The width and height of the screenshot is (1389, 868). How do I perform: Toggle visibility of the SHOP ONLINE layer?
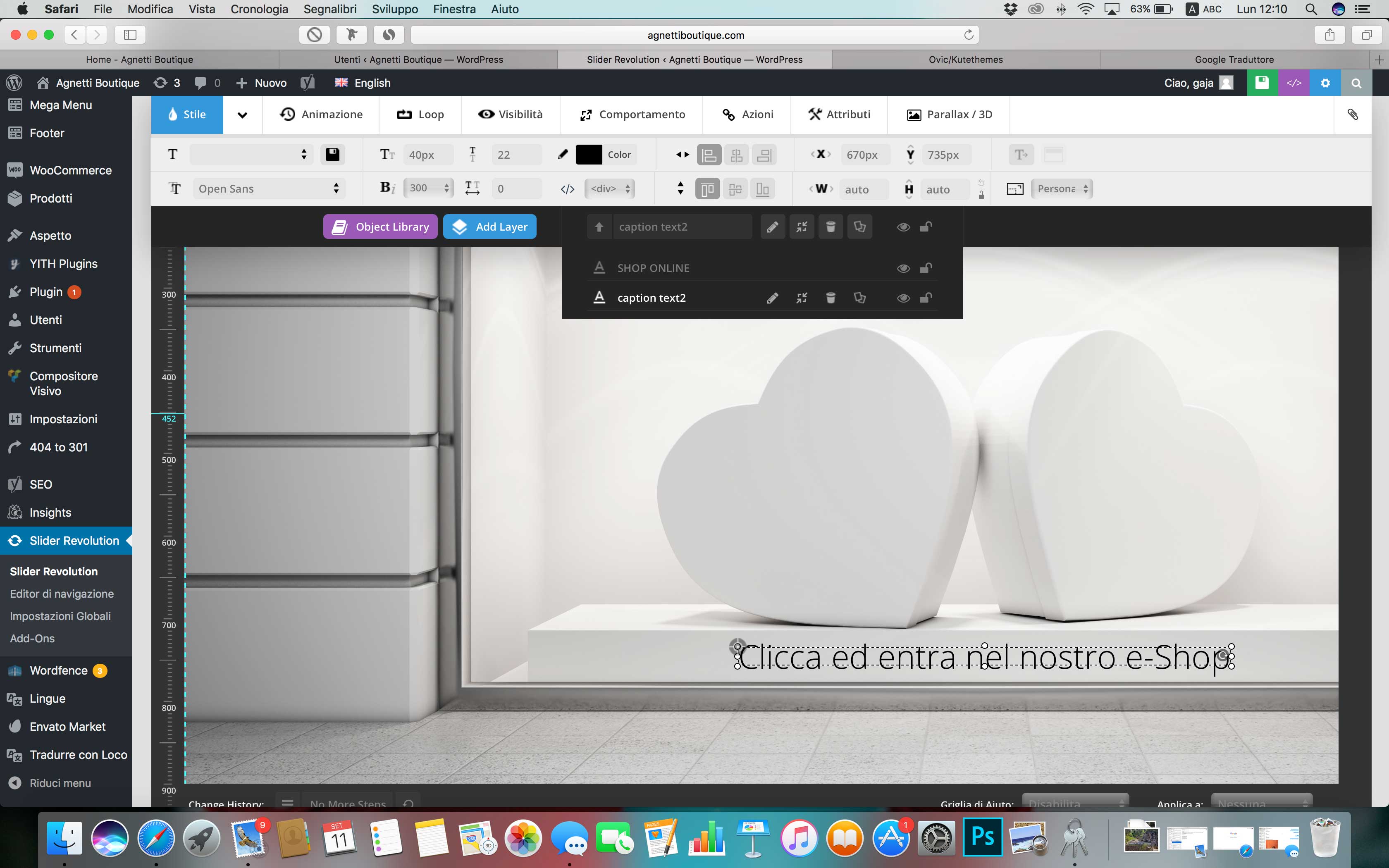(x=903, y=268)
